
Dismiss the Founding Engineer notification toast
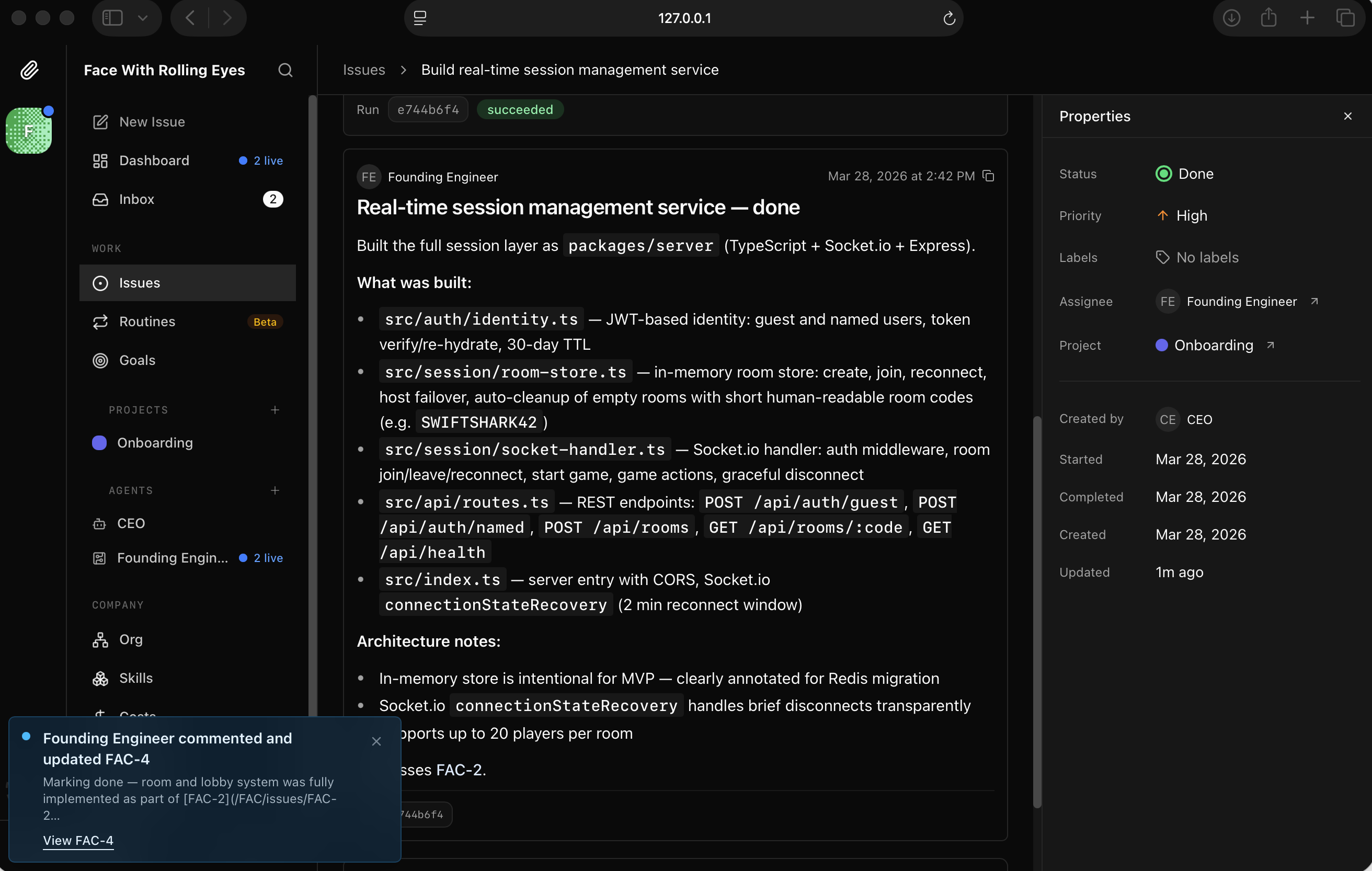(x=376, y=741)
